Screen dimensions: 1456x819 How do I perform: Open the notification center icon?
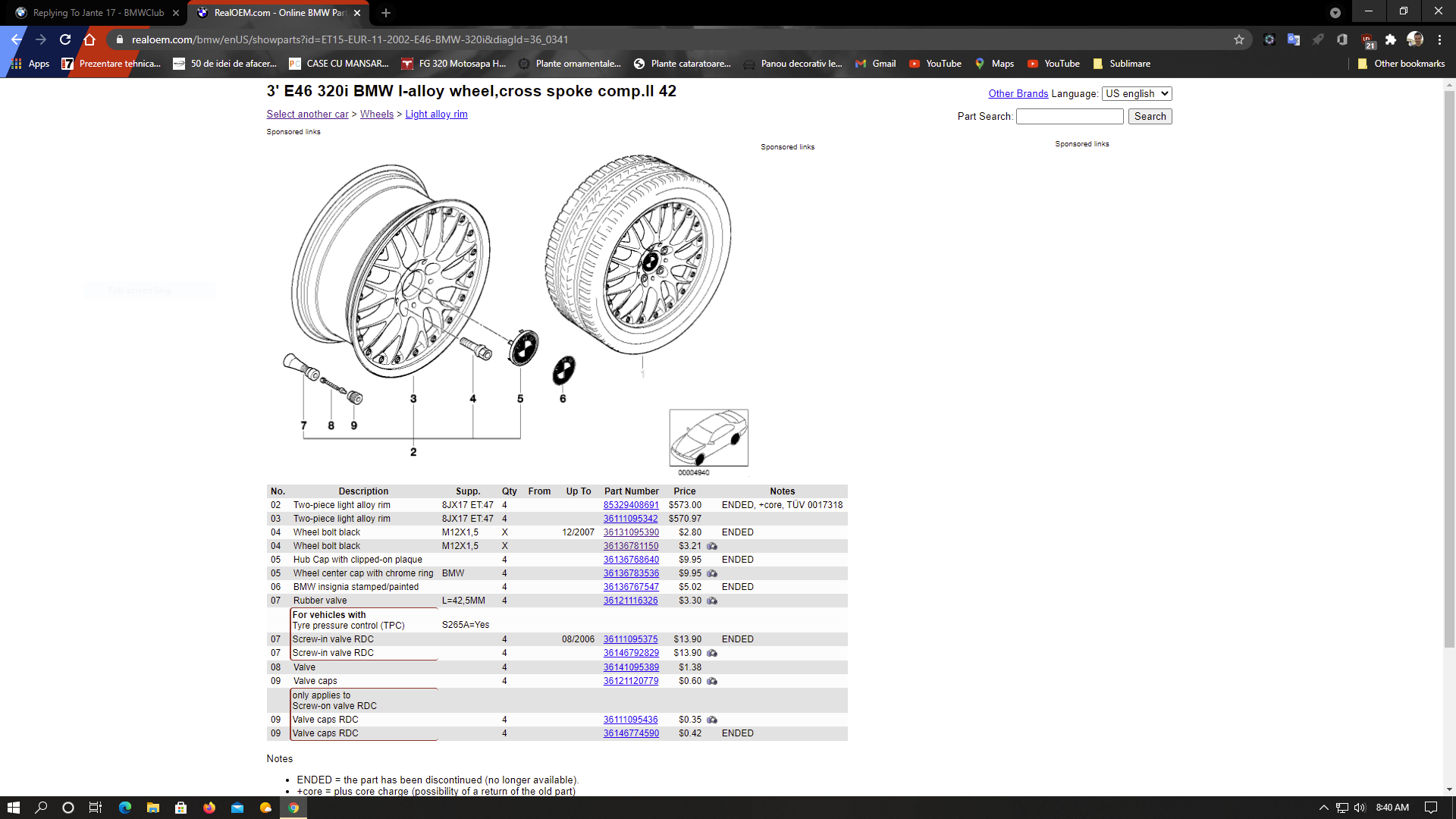pyautogui.click(x=1431, y=808)
